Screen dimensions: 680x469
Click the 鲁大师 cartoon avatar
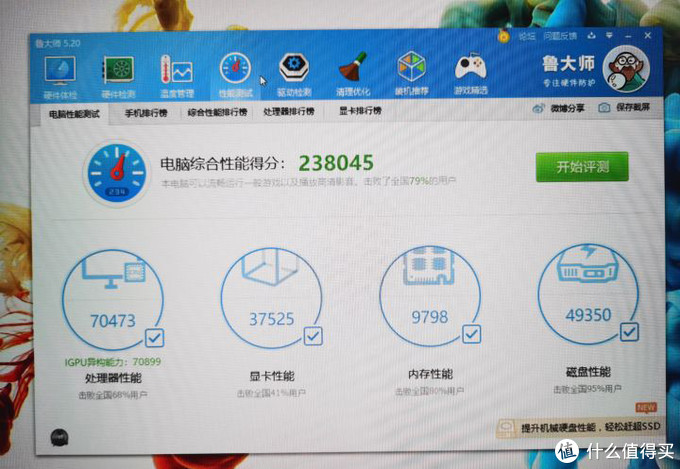click(626, 69)
